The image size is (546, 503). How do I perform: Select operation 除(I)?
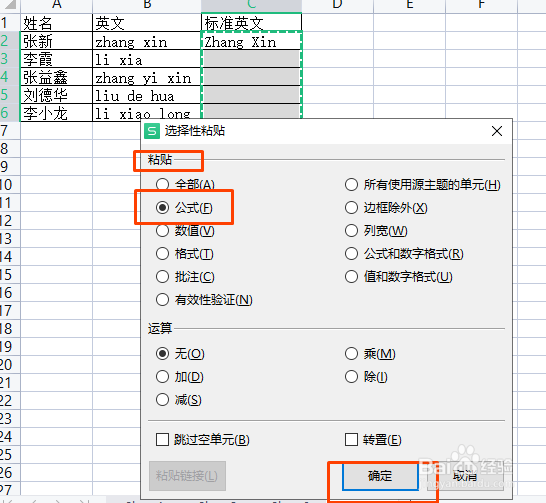click(366, 377)
